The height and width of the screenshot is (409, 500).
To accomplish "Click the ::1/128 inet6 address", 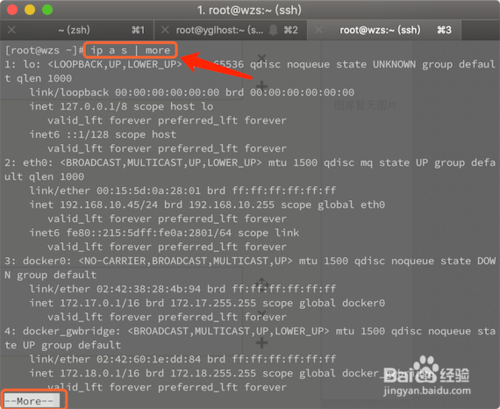I will (87, 135).
